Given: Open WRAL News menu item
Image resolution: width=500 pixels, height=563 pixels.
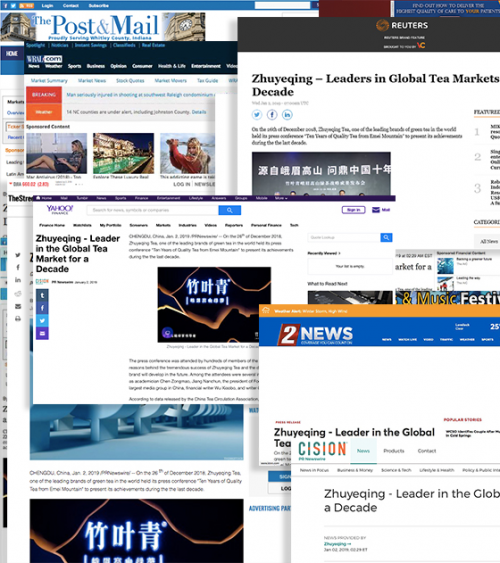Looking at the screenshot, I should 34,66.
